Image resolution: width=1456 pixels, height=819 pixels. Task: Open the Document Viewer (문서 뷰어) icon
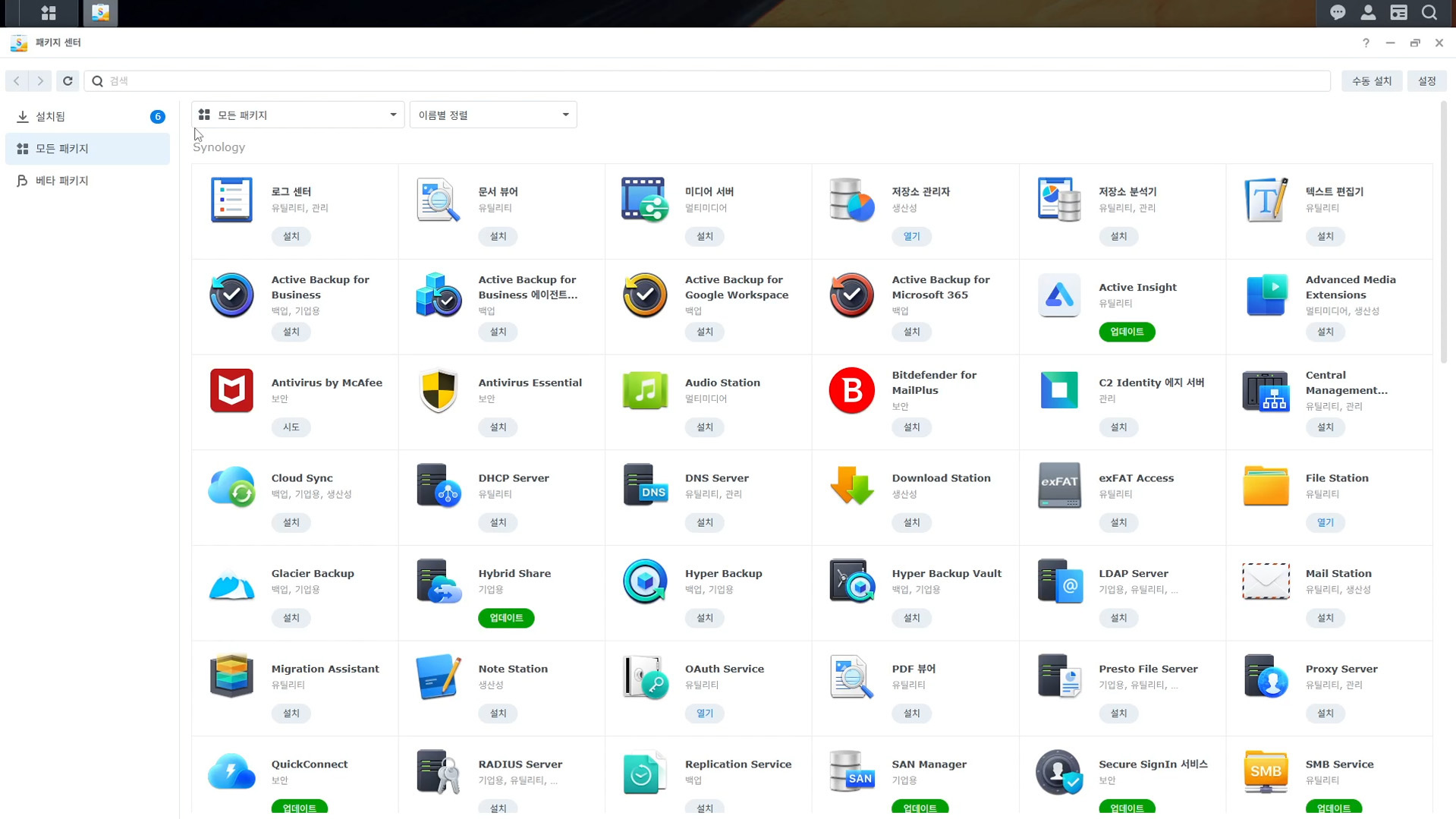point(438,200)
